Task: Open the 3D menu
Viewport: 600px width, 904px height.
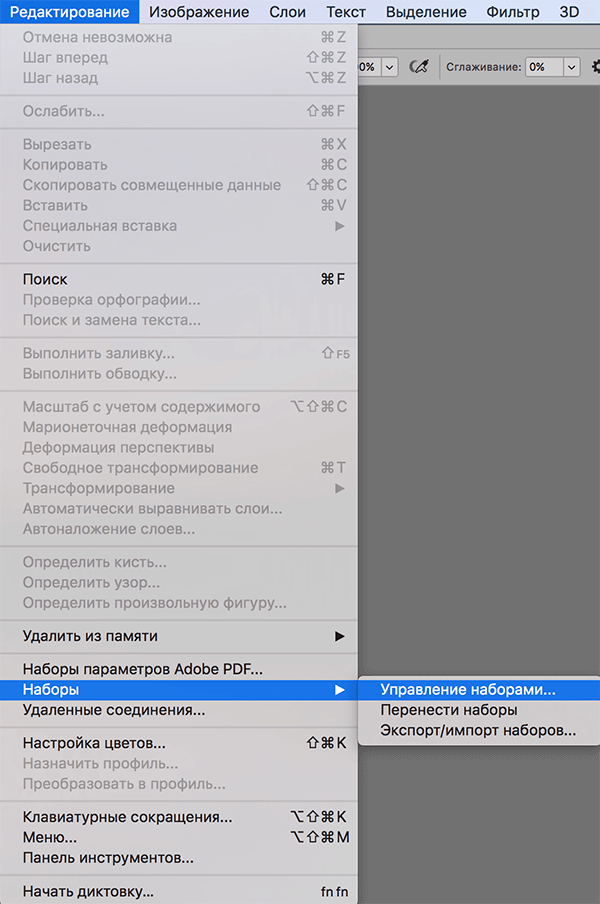Action: coord(569,12)
